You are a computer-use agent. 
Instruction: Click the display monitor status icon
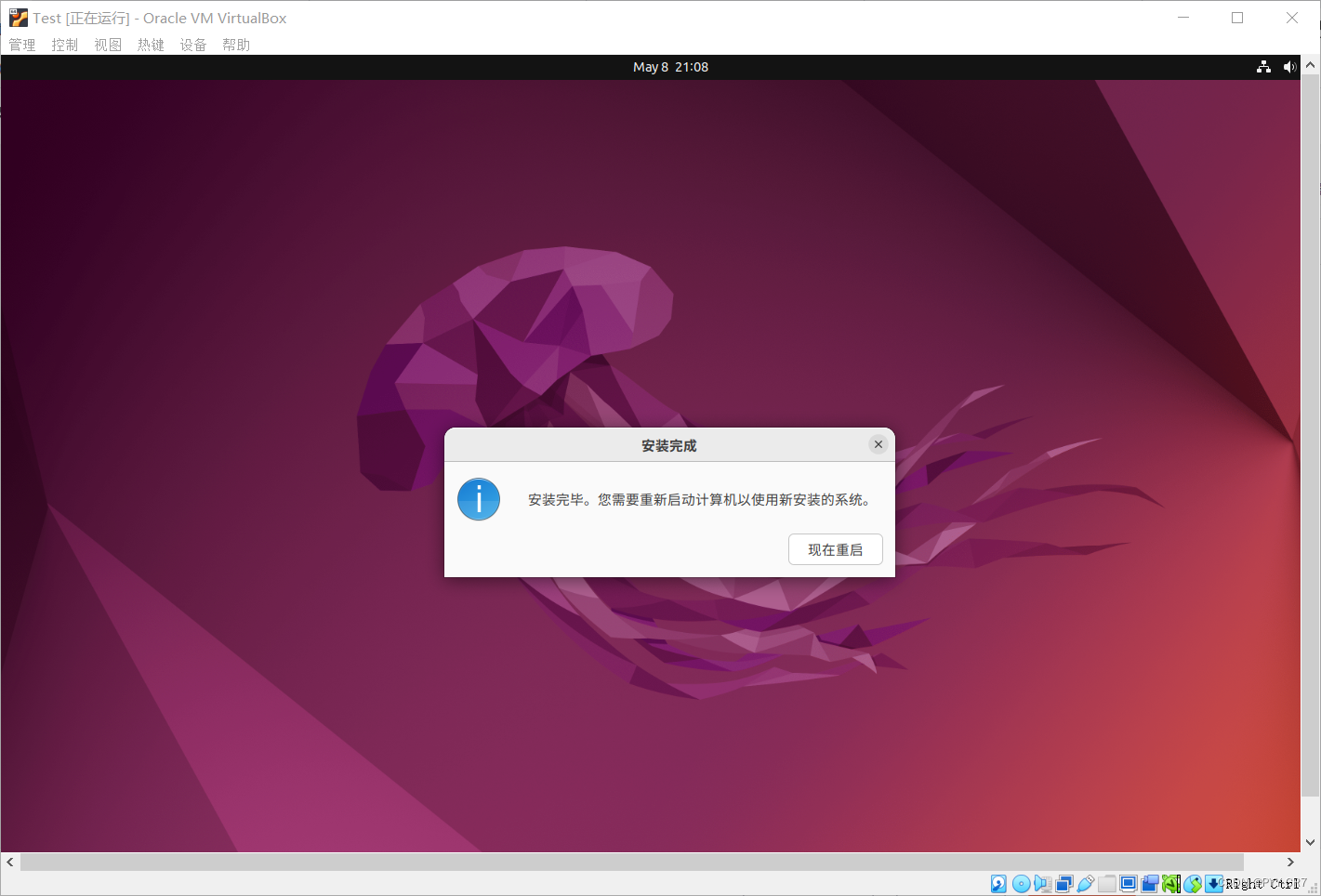(1129, 884)
